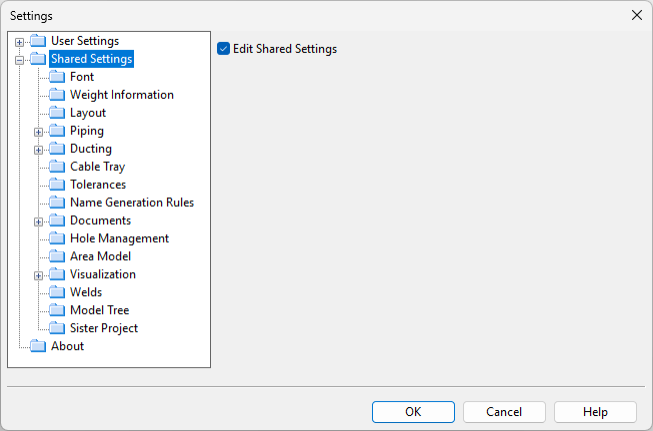Expand the Visualization tree node
This screenshot has height=431, width=653.
tap(39, 275)
